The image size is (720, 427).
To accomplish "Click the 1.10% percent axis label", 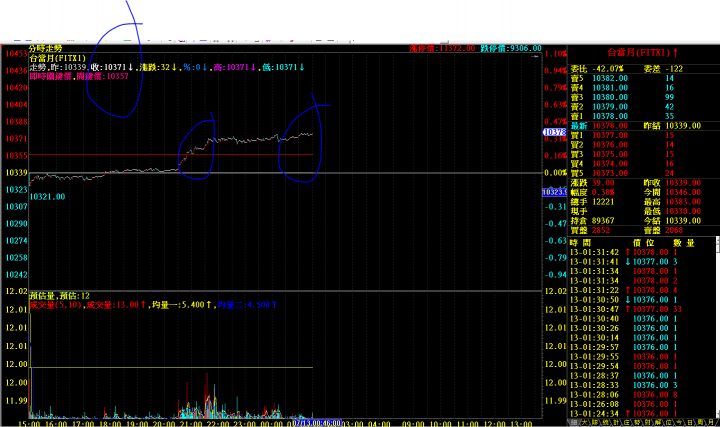I will coord(555,54).
